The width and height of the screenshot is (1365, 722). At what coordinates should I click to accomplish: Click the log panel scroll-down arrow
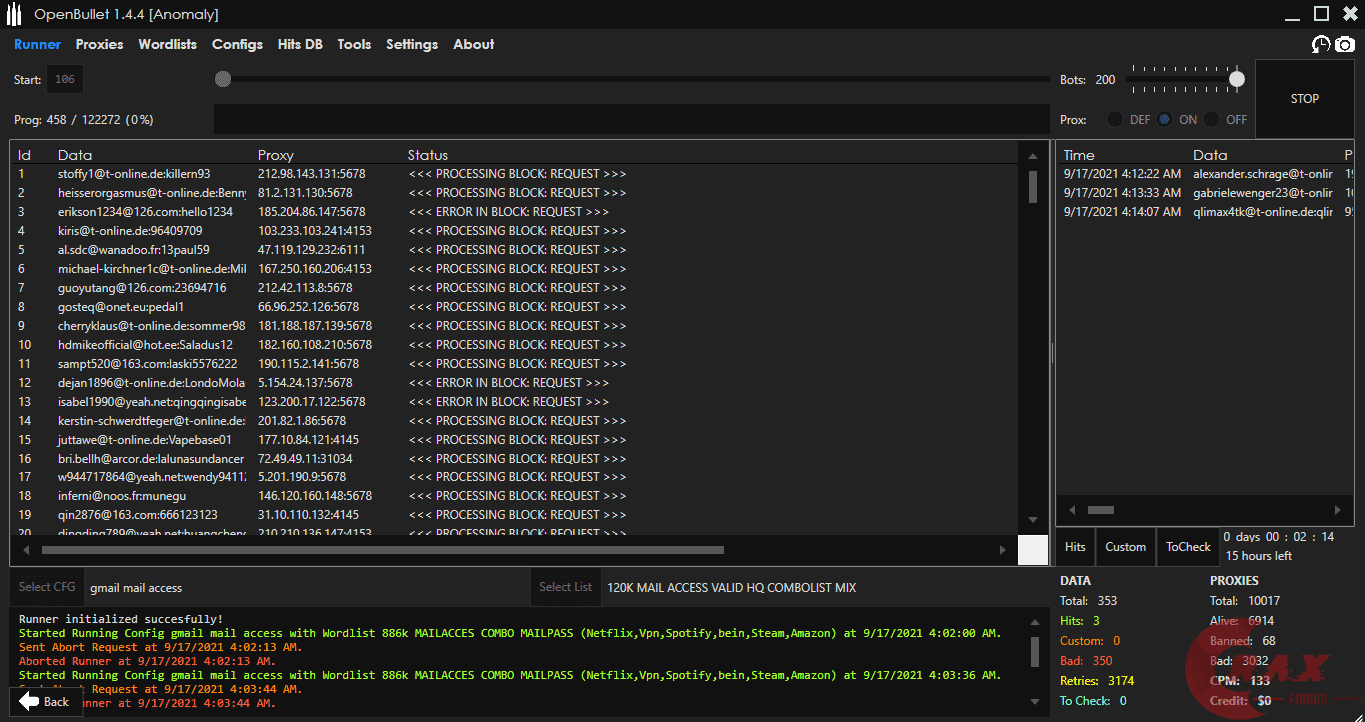pos(1033,702)
